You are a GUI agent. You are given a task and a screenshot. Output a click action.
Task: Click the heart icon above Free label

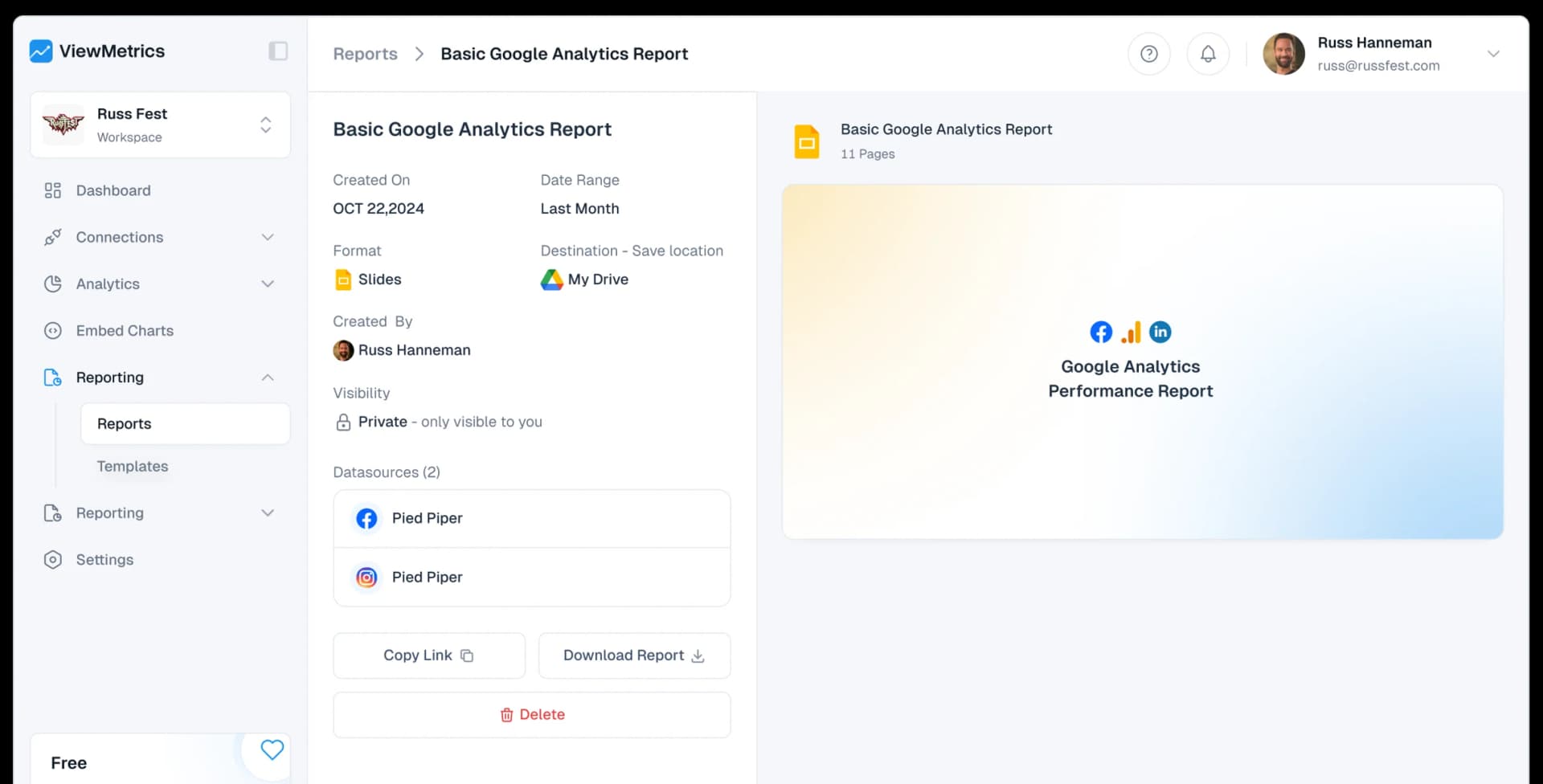[x=272, y=749]
